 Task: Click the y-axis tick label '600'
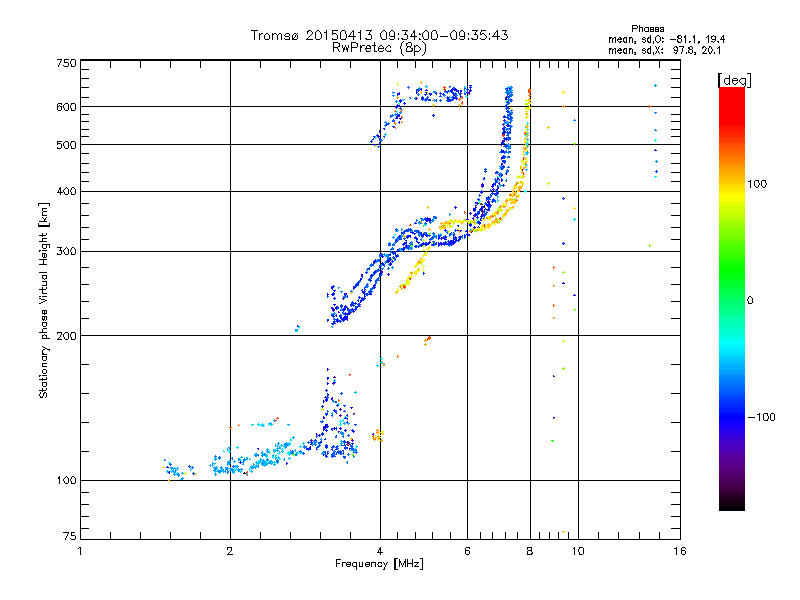pyautogui.click(x=66, y=107)
